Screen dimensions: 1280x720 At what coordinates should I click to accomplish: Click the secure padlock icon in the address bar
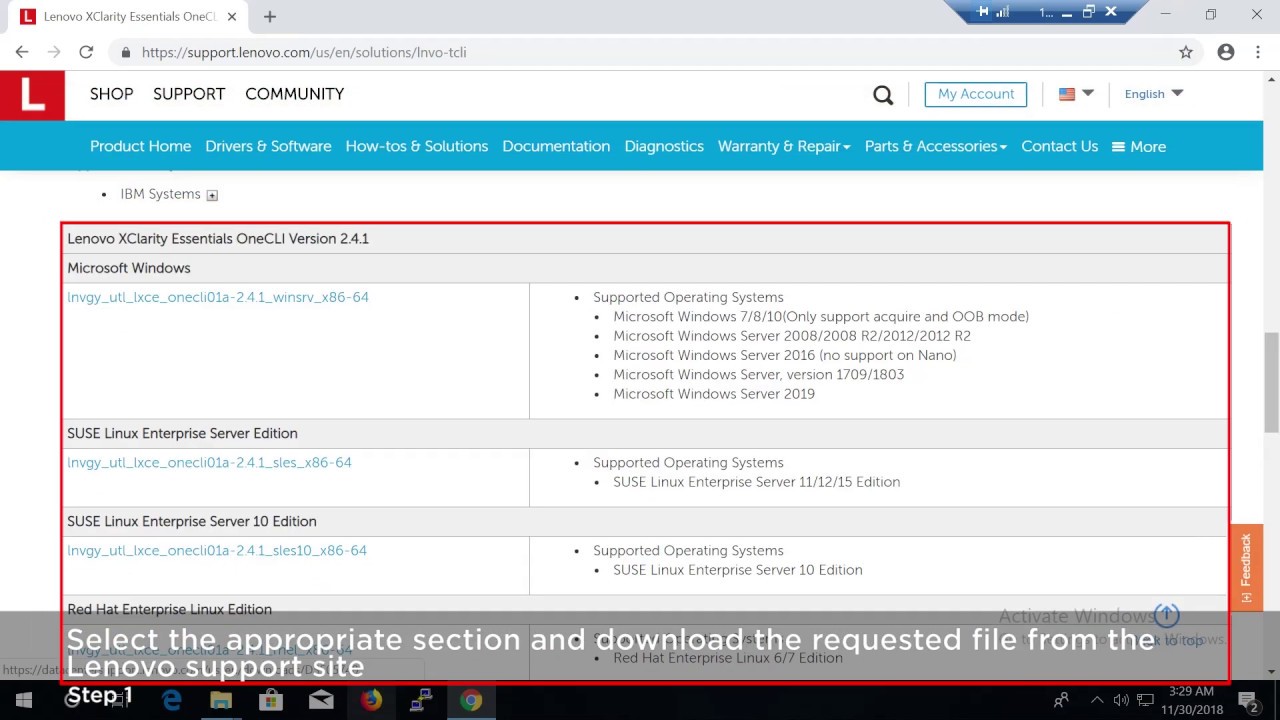[125, 52]
